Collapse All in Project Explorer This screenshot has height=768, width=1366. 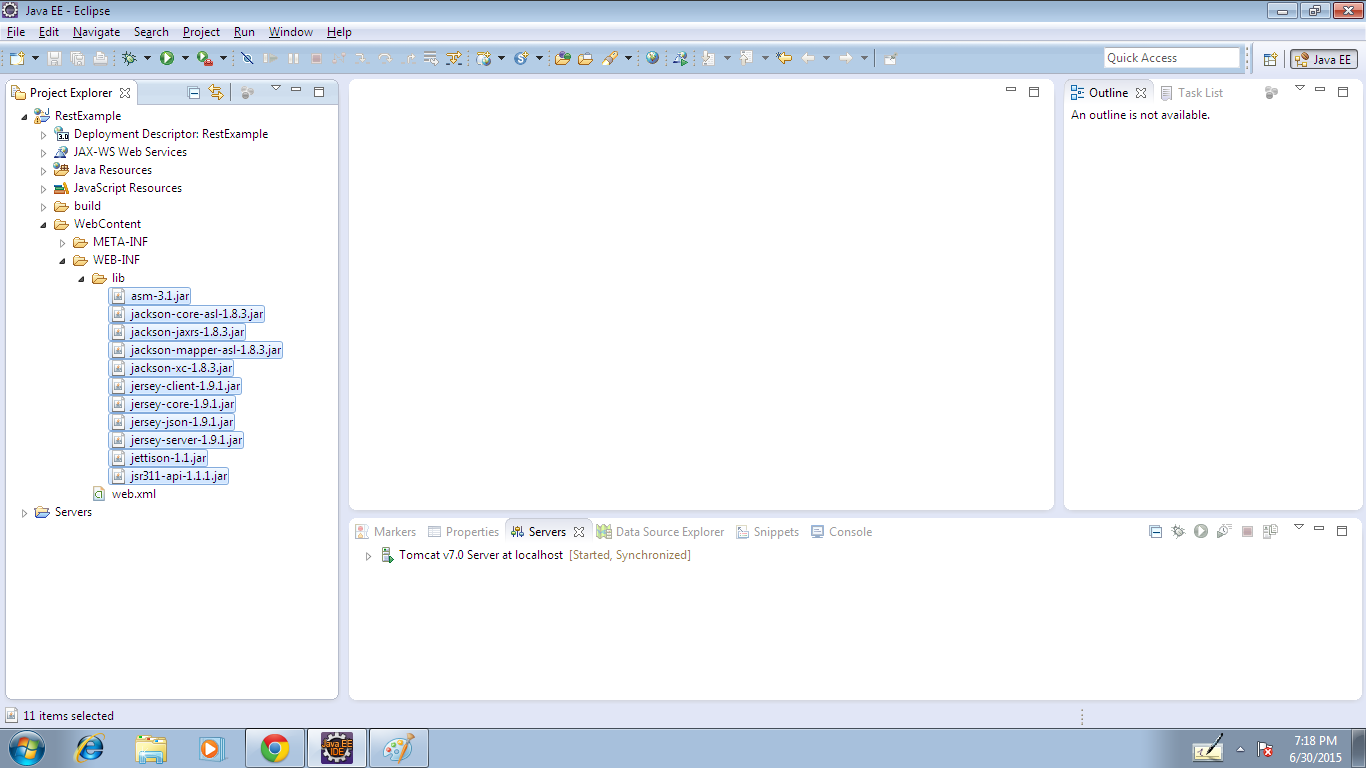[194, 93]
